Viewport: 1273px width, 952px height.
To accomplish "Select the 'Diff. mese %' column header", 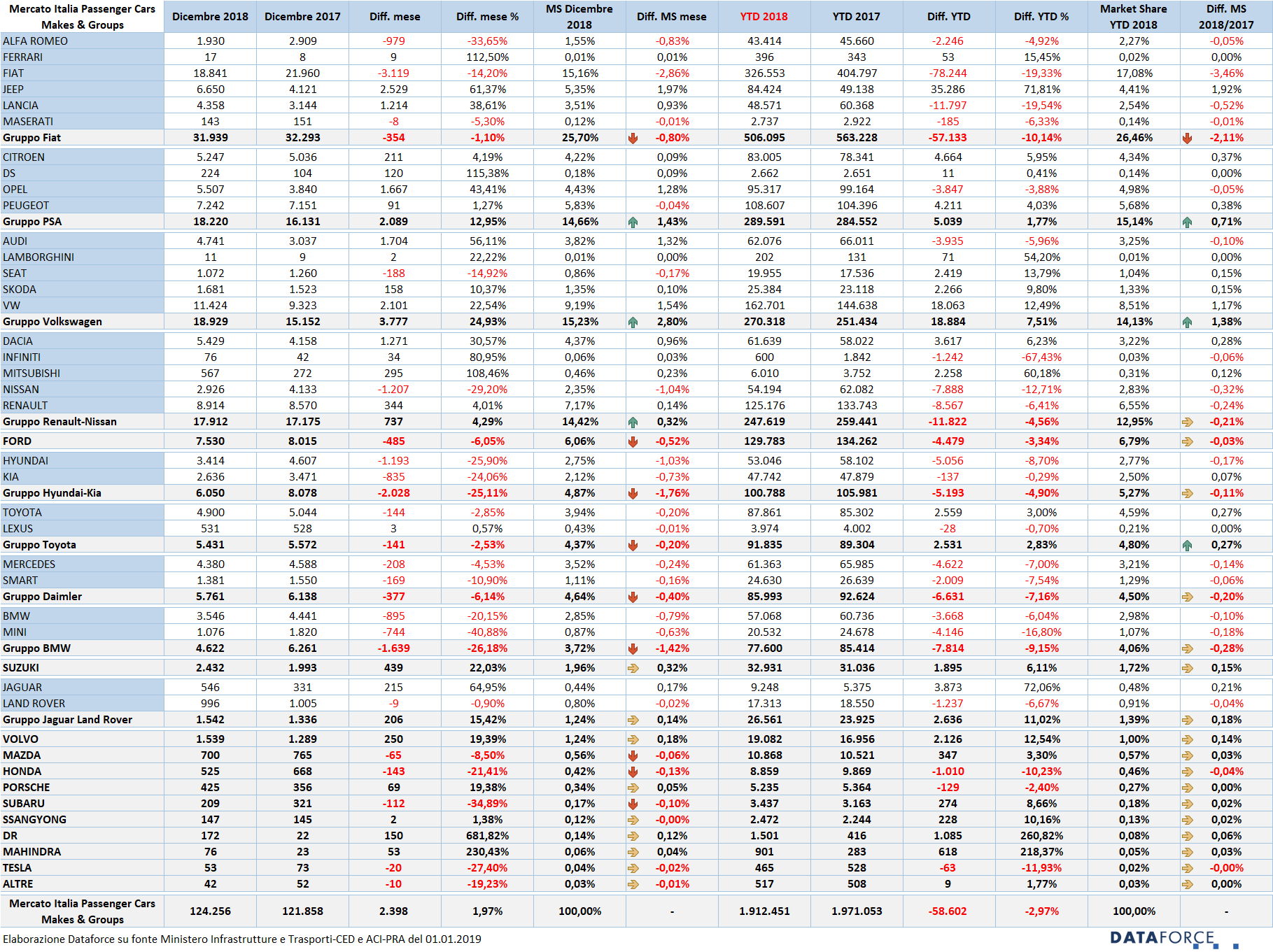I will pyautogui.click(x=487, y=17).
